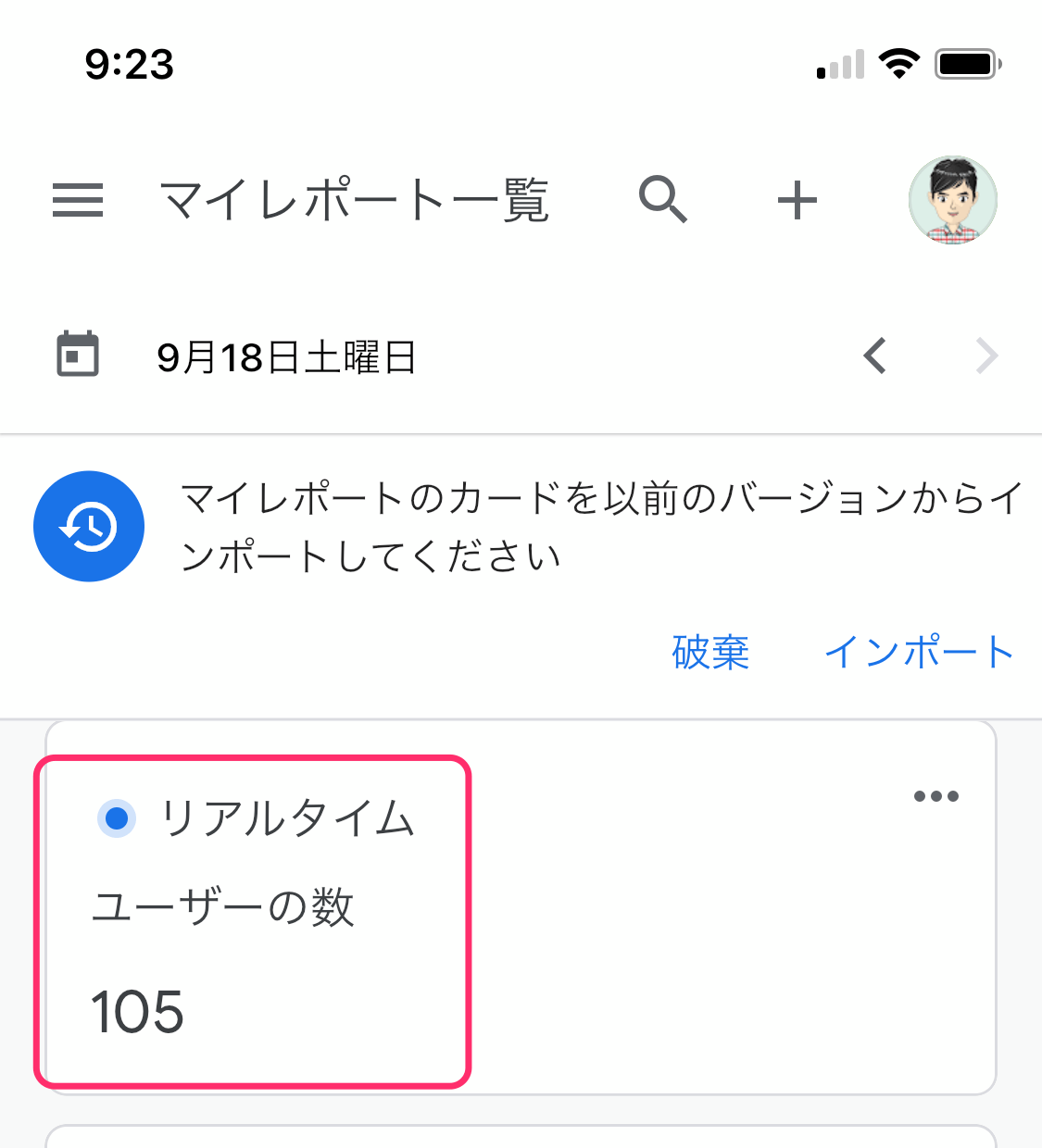Select the 9月18日土曜日 date text
The width and height of the screenshot is (1042, 1148).
286,357
